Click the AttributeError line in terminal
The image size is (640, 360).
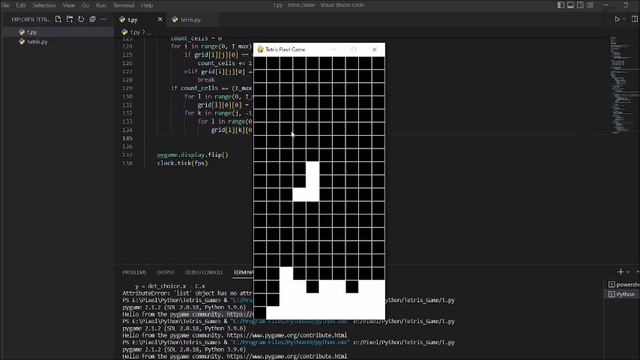[187, 293]
